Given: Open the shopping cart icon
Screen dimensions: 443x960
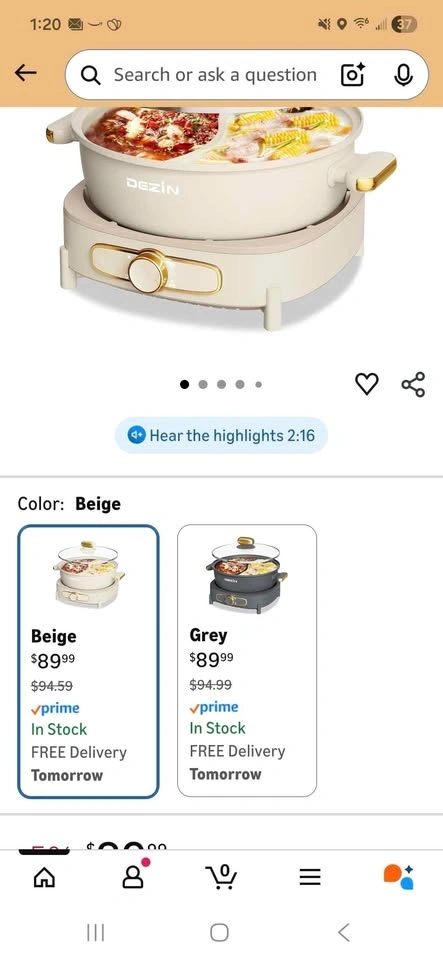Looking at the screenshot, I should [x=221, y=877].
